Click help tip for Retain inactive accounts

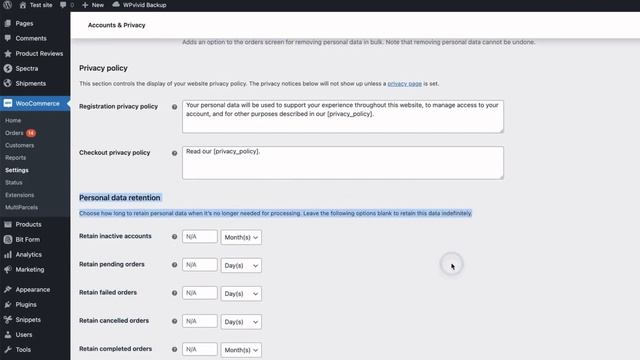[174, 237]
